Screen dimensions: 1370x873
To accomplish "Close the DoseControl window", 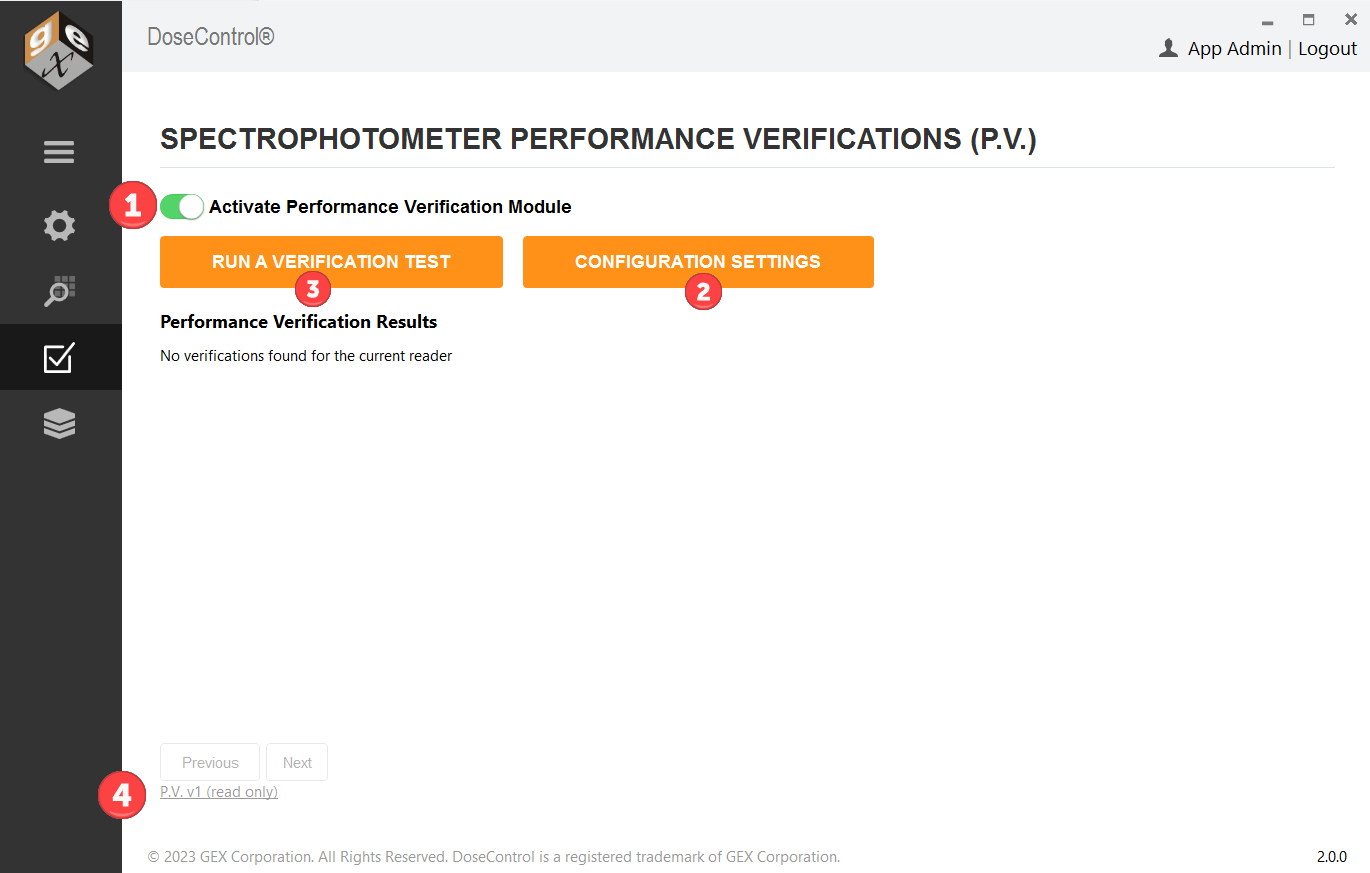I will (x=1350, y=19).
